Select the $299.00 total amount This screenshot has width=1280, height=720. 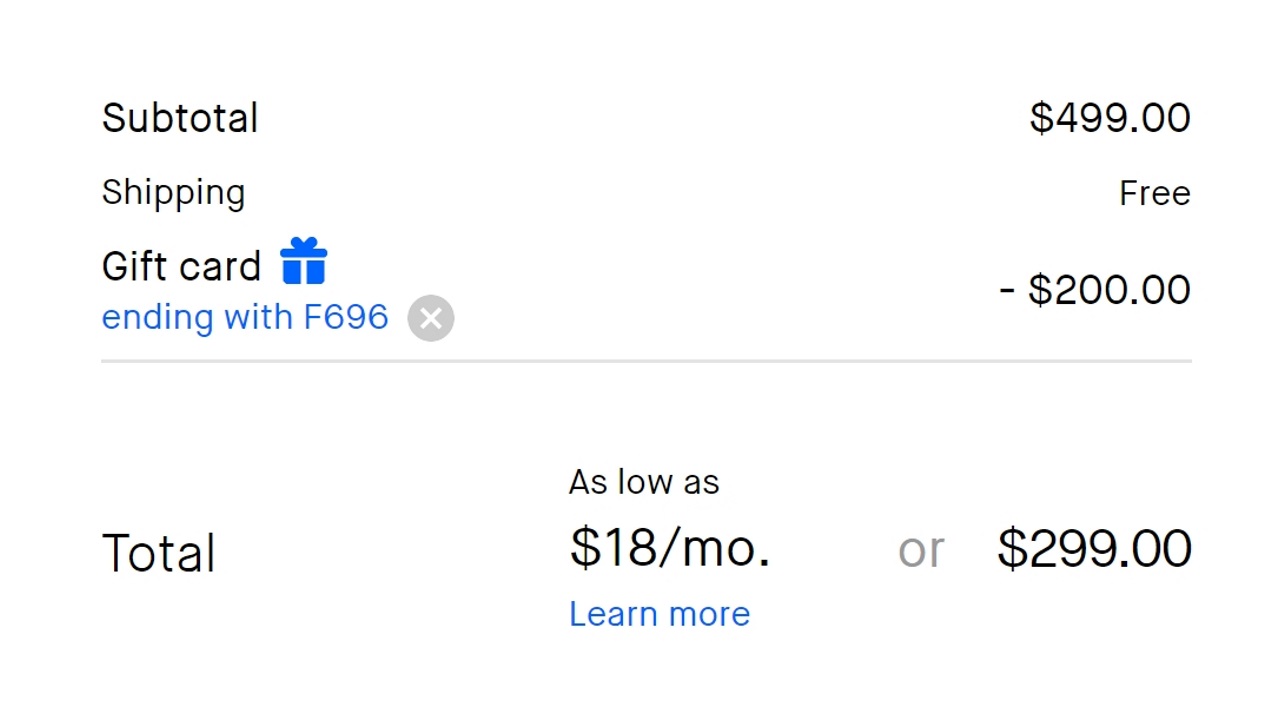click(1094, 549)
